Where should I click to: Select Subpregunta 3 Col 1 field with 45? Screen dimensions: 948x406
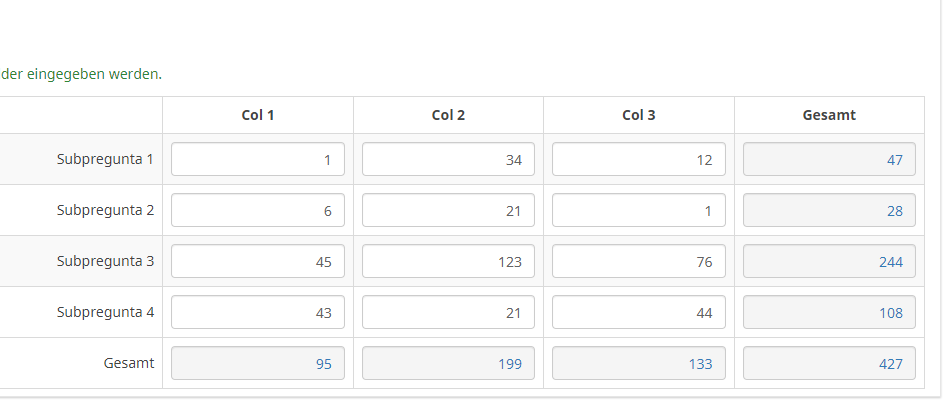point(258,261)
